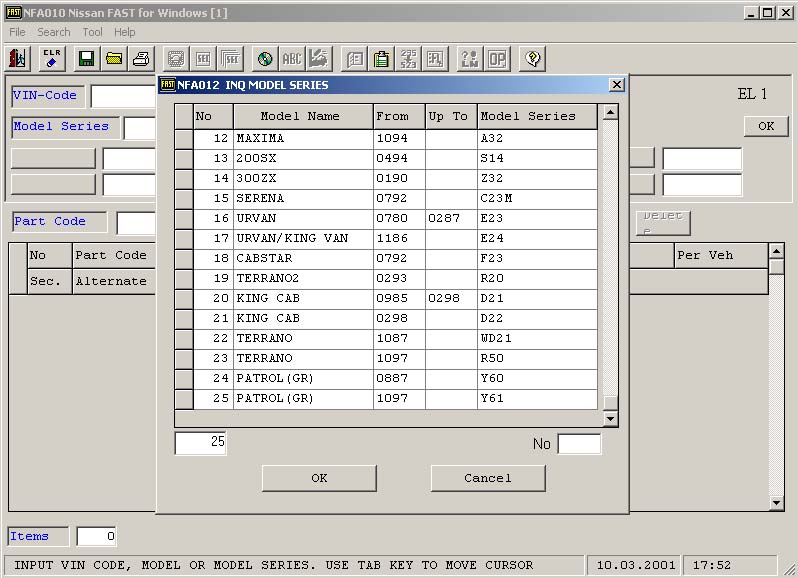
Task: Click the floppy disk save icon
Action: tap(86, 58)
